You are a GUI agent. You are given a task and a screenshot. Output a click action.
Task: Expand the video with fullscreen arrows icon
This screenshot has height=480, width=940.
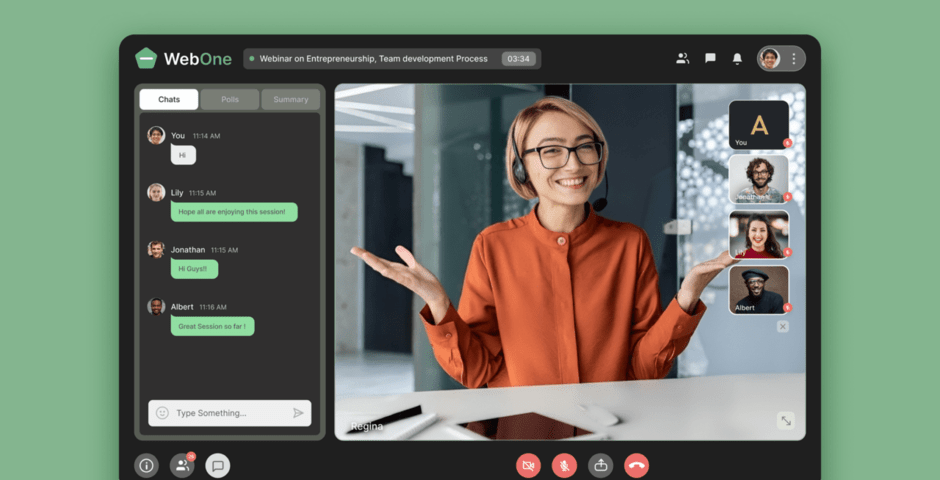(786, 421)
